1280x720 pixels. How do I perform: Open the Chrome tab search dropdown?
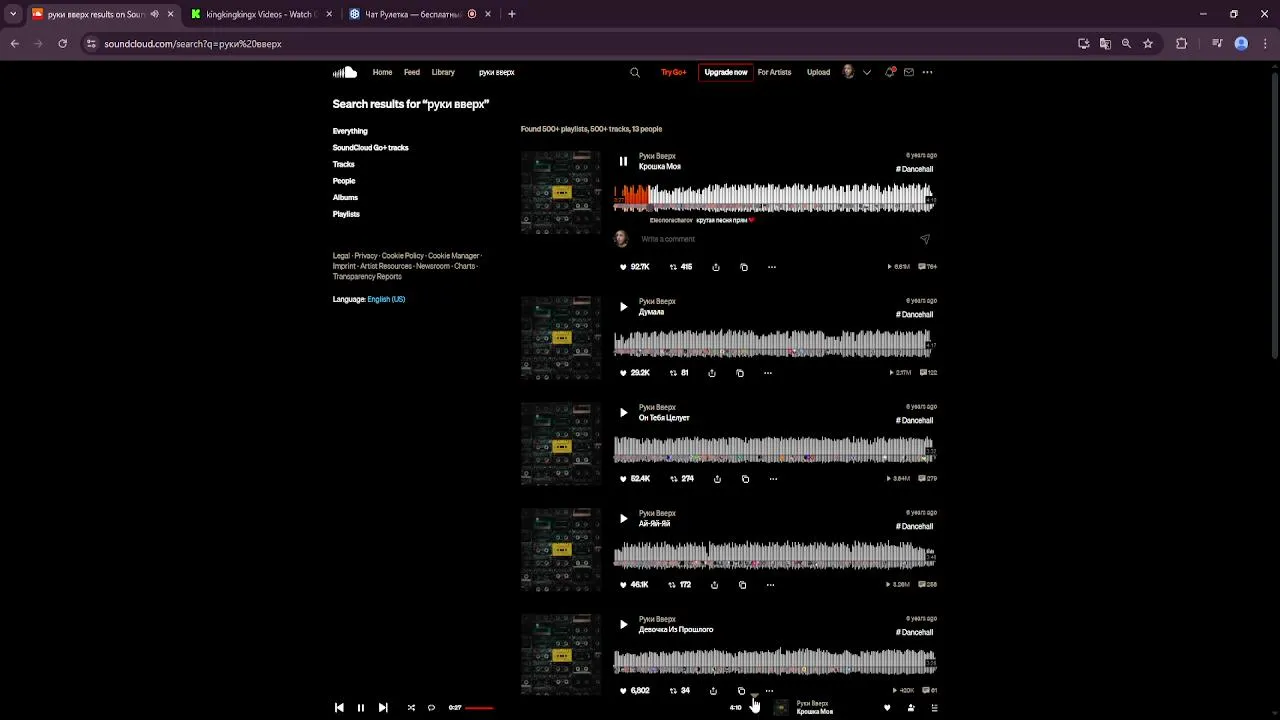tap(13, 14)
